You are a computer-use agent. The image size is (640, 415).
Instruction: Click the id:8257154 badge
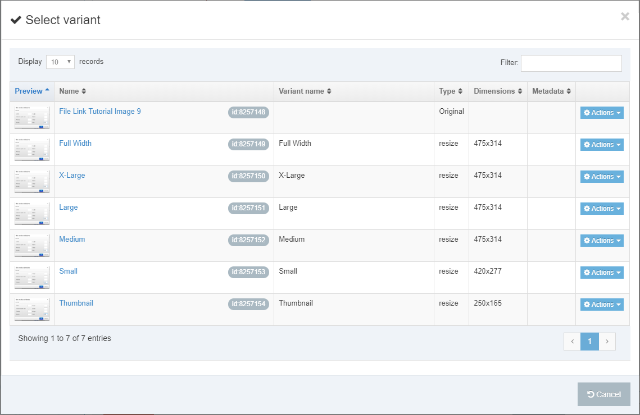248,304
